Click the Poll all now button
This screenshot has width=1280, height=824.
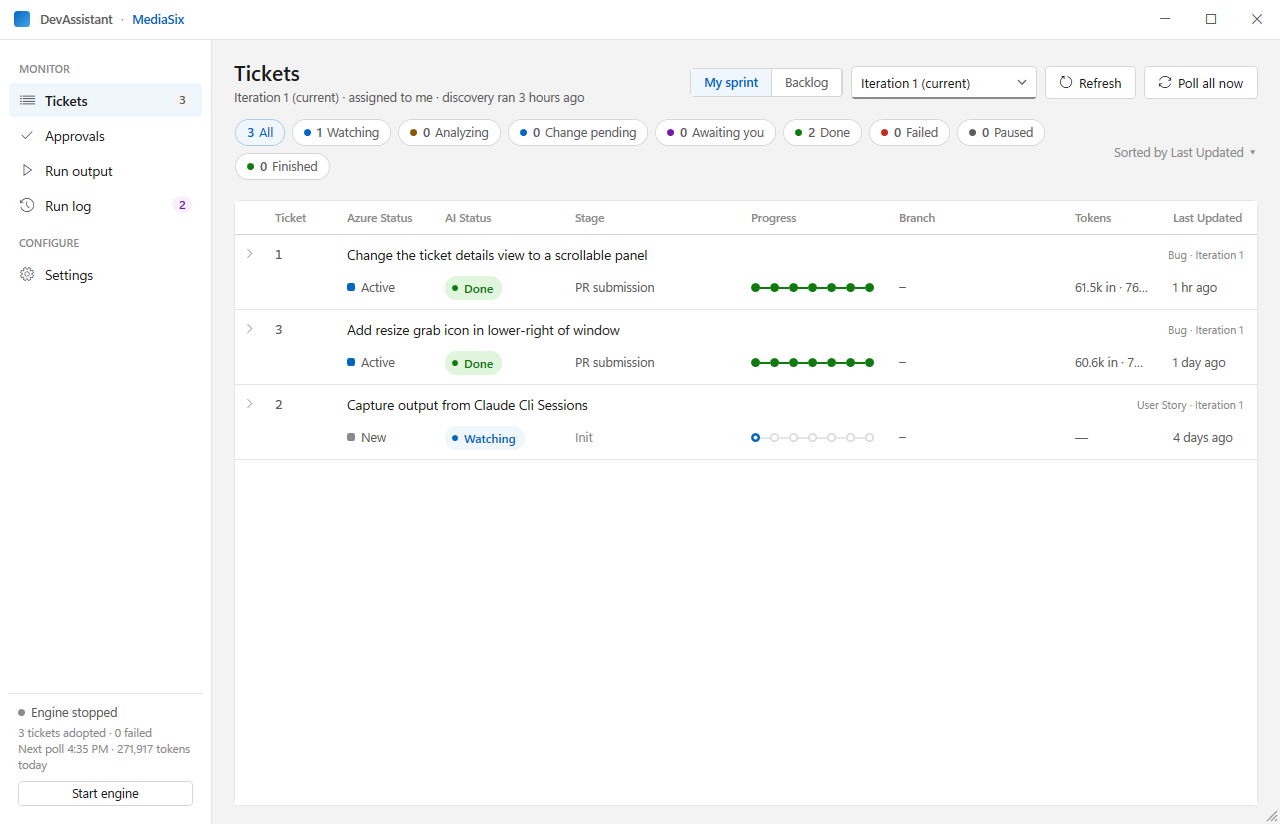(x=1201, y=83)
